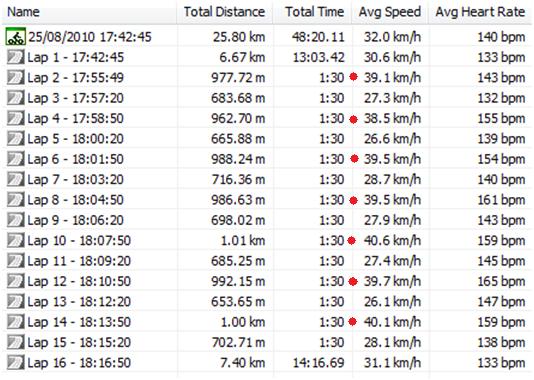The width and height of the screenshot is (534, 380).
Task: Sort by the Name column header
Action: 90,12
